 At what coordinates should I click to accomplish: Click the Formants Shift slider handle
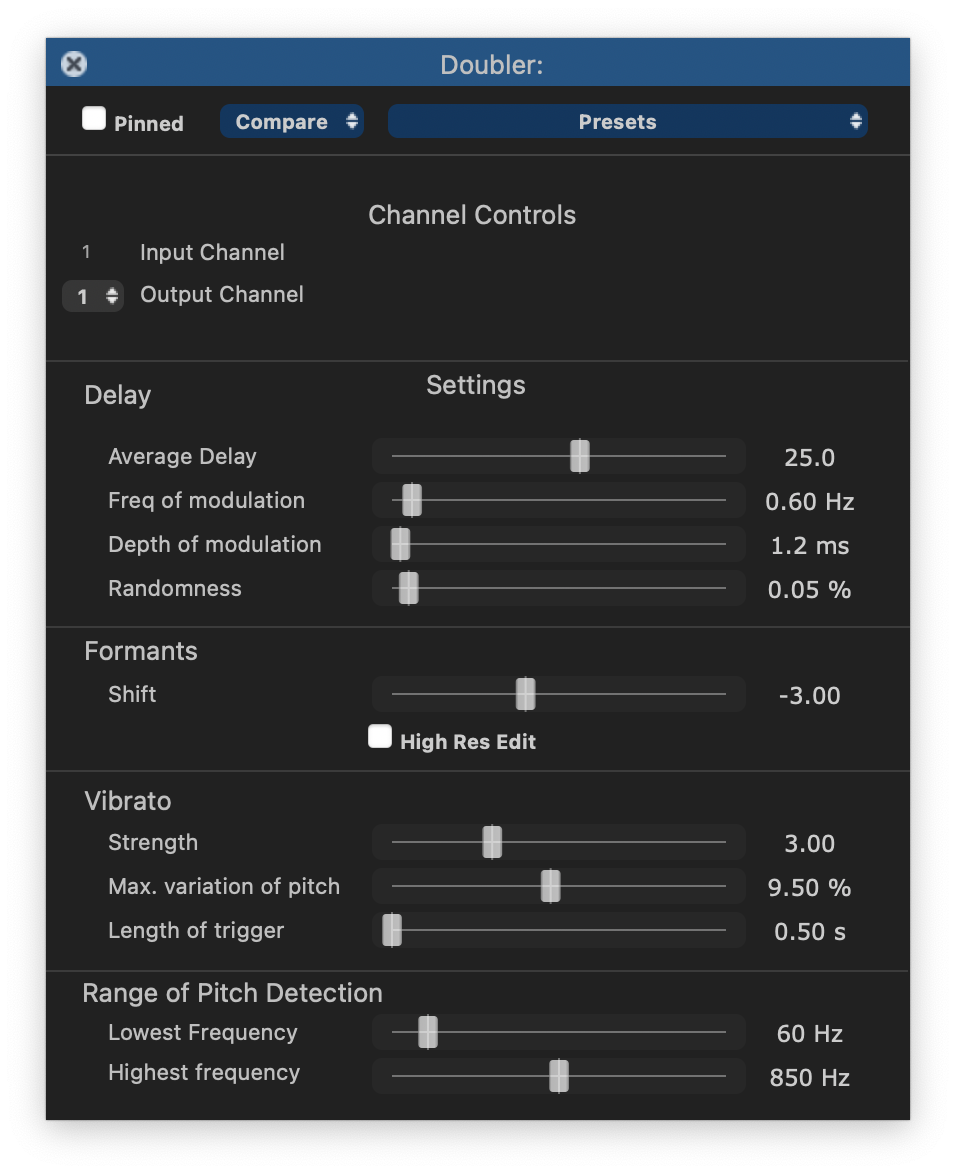coord(526,694)
